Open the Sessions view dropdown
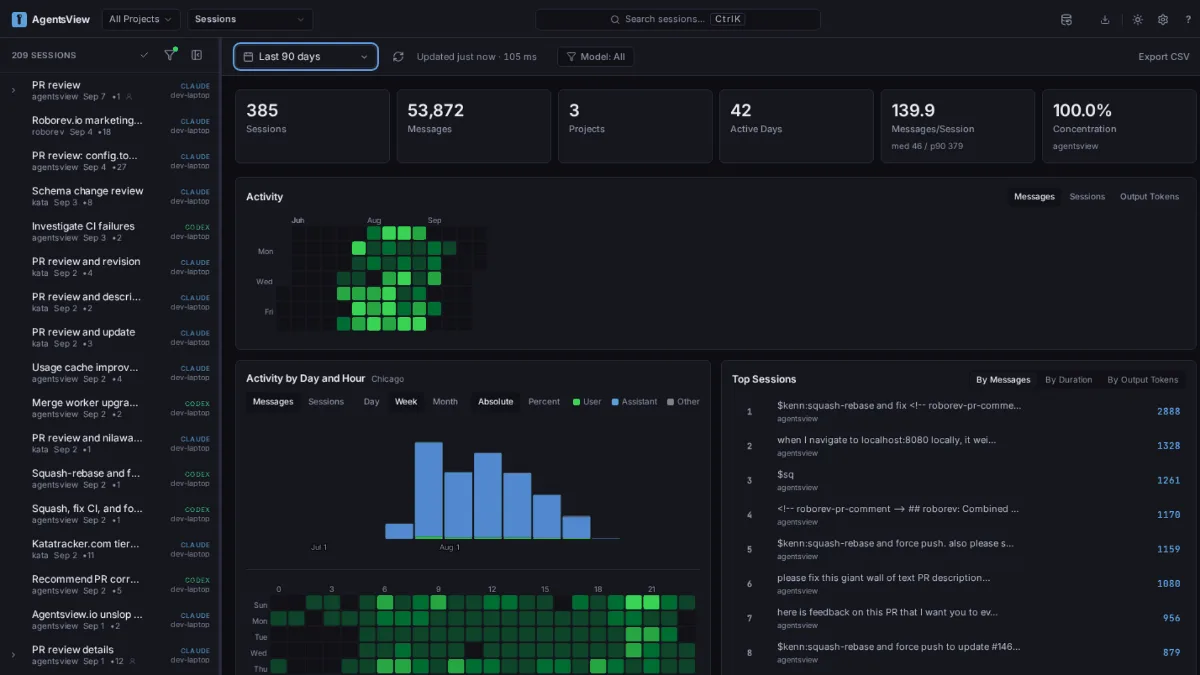1200x675 pixels. pos(250,19)
